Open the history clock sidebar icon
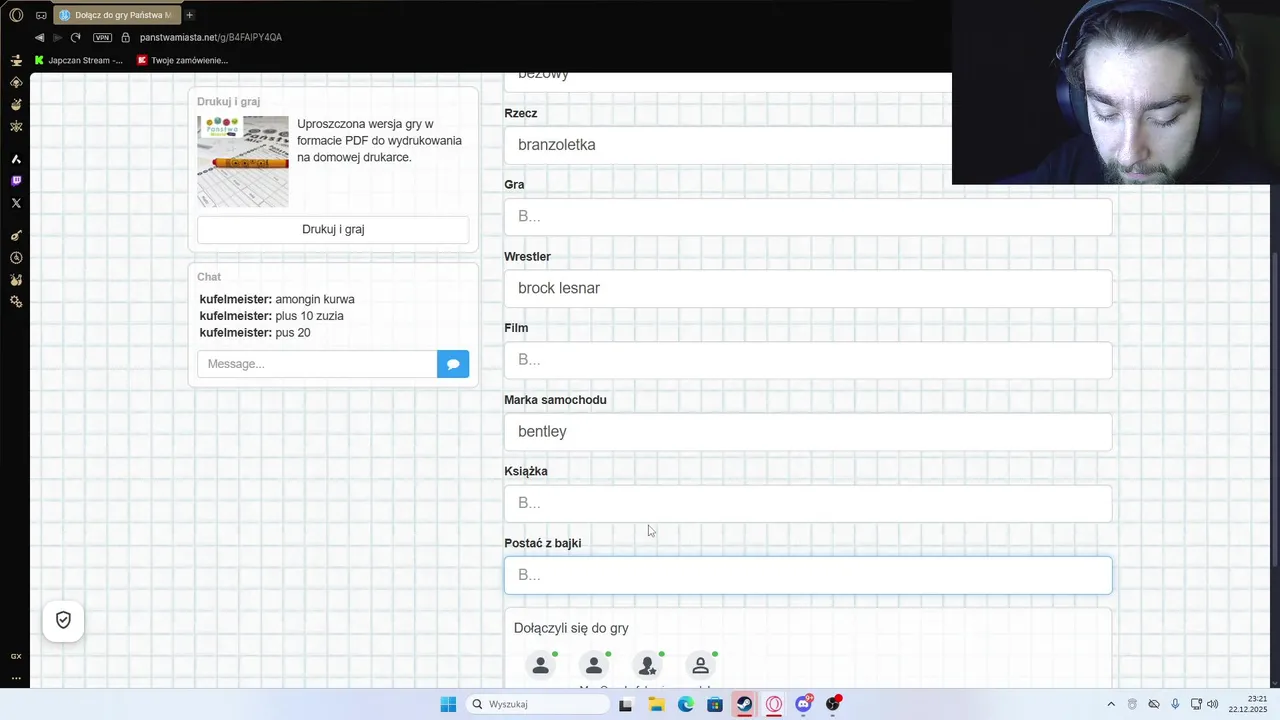This screenshot has width=1280, height=720. tap(16, 257)
